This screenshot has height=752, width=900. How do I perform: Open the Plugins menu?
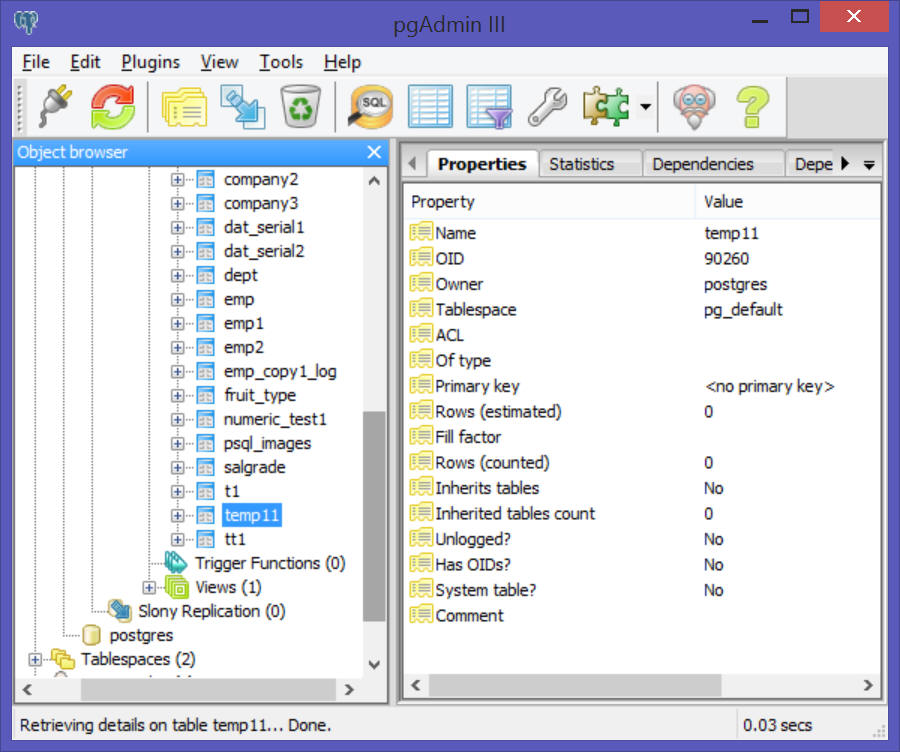(150, 61)
